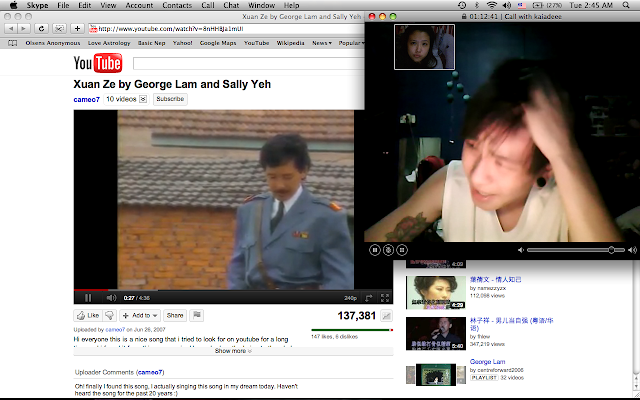Click the thumbs-down dislike icon
The image size is (640, 400).
click(x=109, y=316)
